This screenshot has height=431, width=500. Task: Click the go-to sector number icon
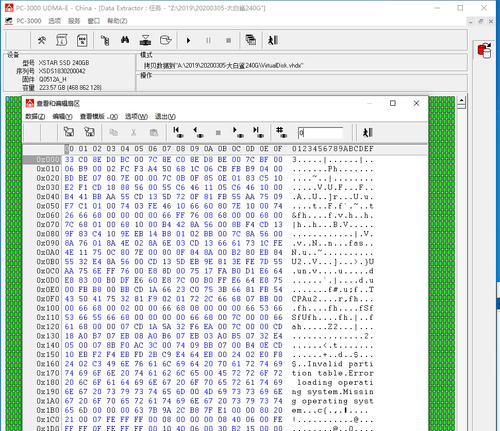281,132
